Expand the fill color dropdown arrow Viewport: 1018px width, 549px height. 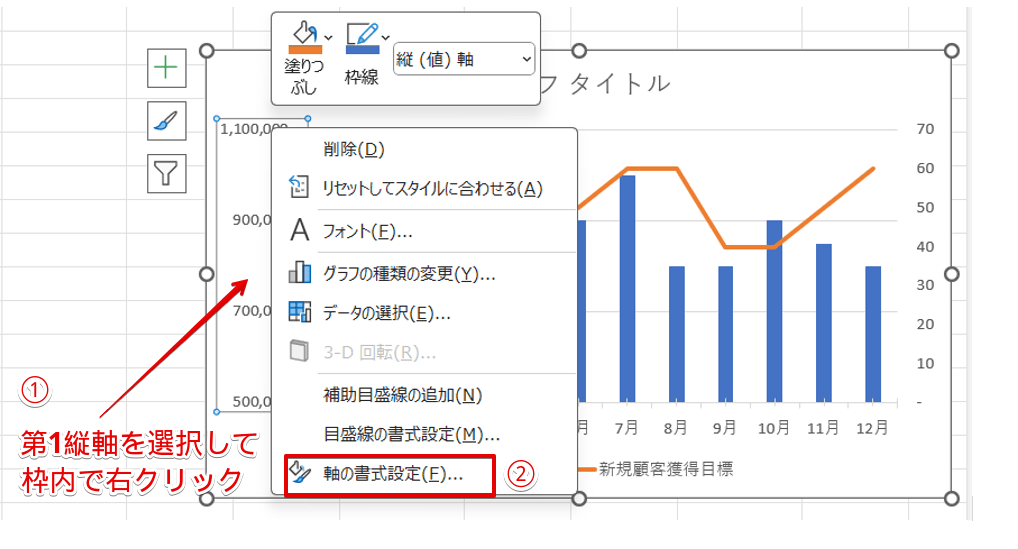(x=329, y=37)
